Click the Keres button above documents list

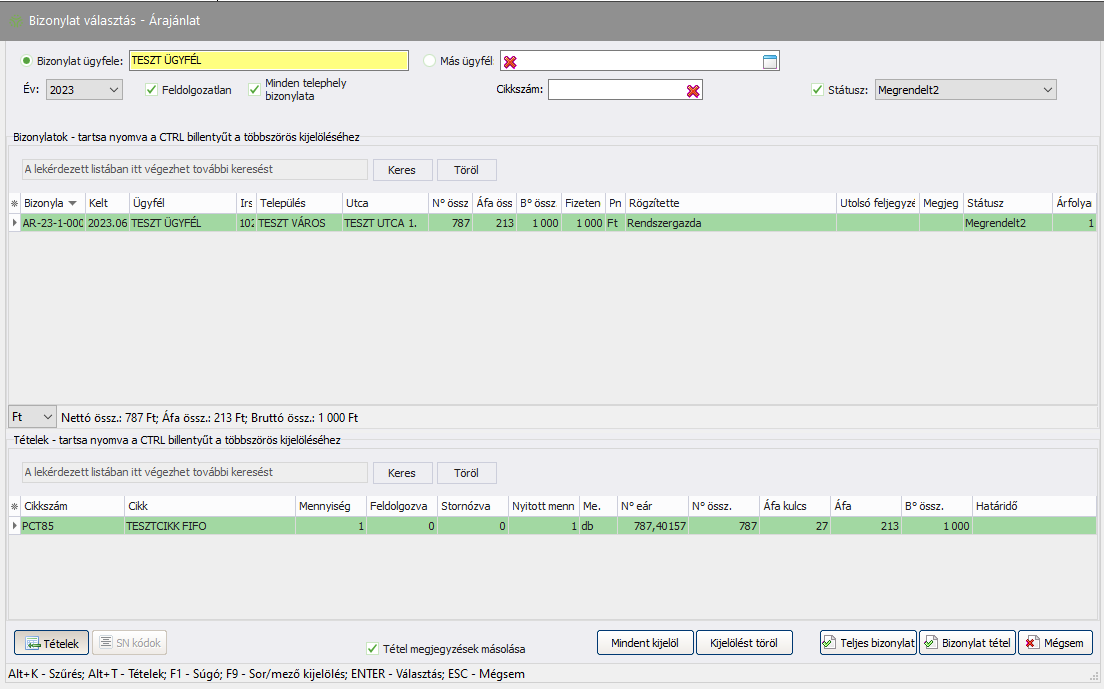(x=401, y=170)
